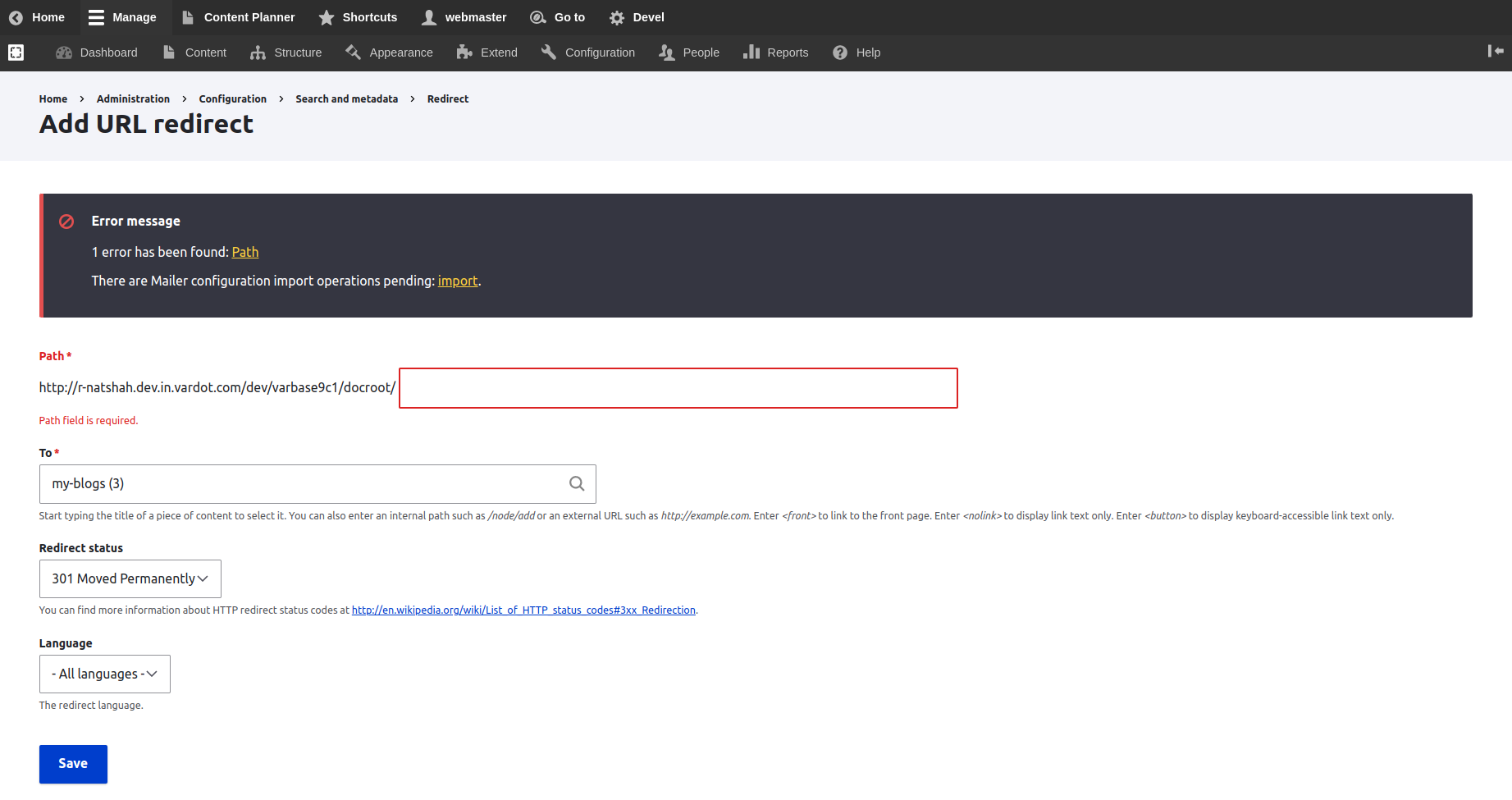The width and height of the screenshot is (1512, 800).
Task: Click the webmaster account icon
Action: (x=427, y=17)
